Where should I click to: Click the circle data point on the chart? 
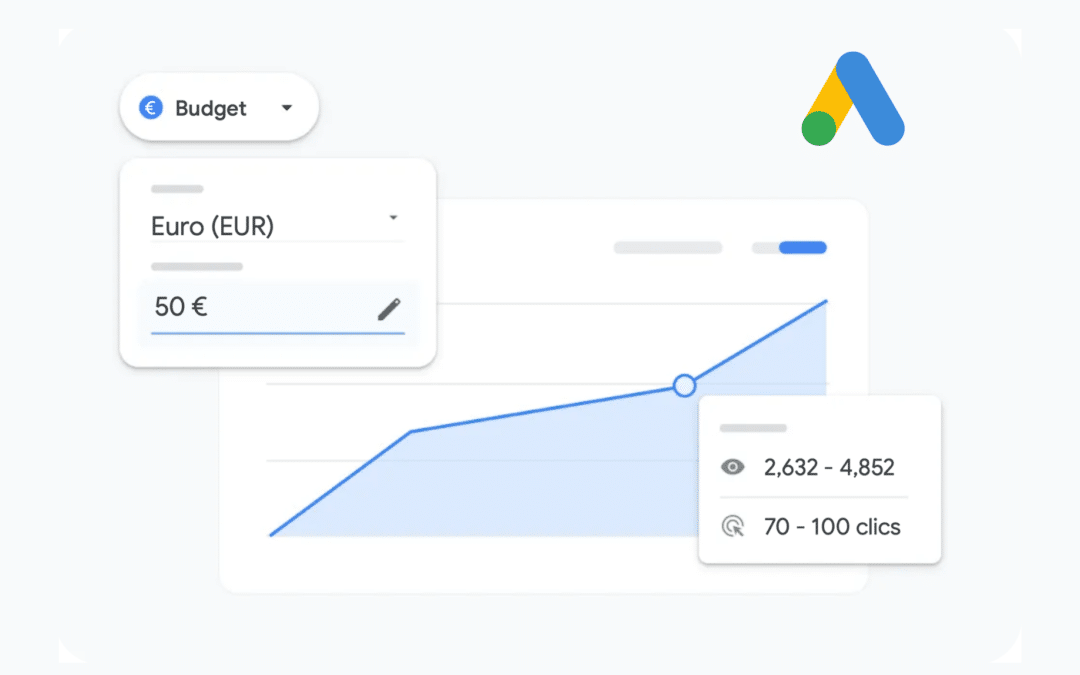click(684, 386)
